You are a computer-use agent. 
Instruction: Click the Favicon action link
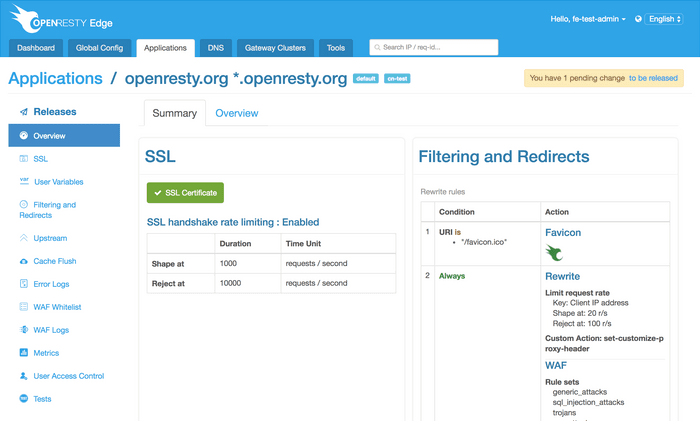click(x=563, y=233)
